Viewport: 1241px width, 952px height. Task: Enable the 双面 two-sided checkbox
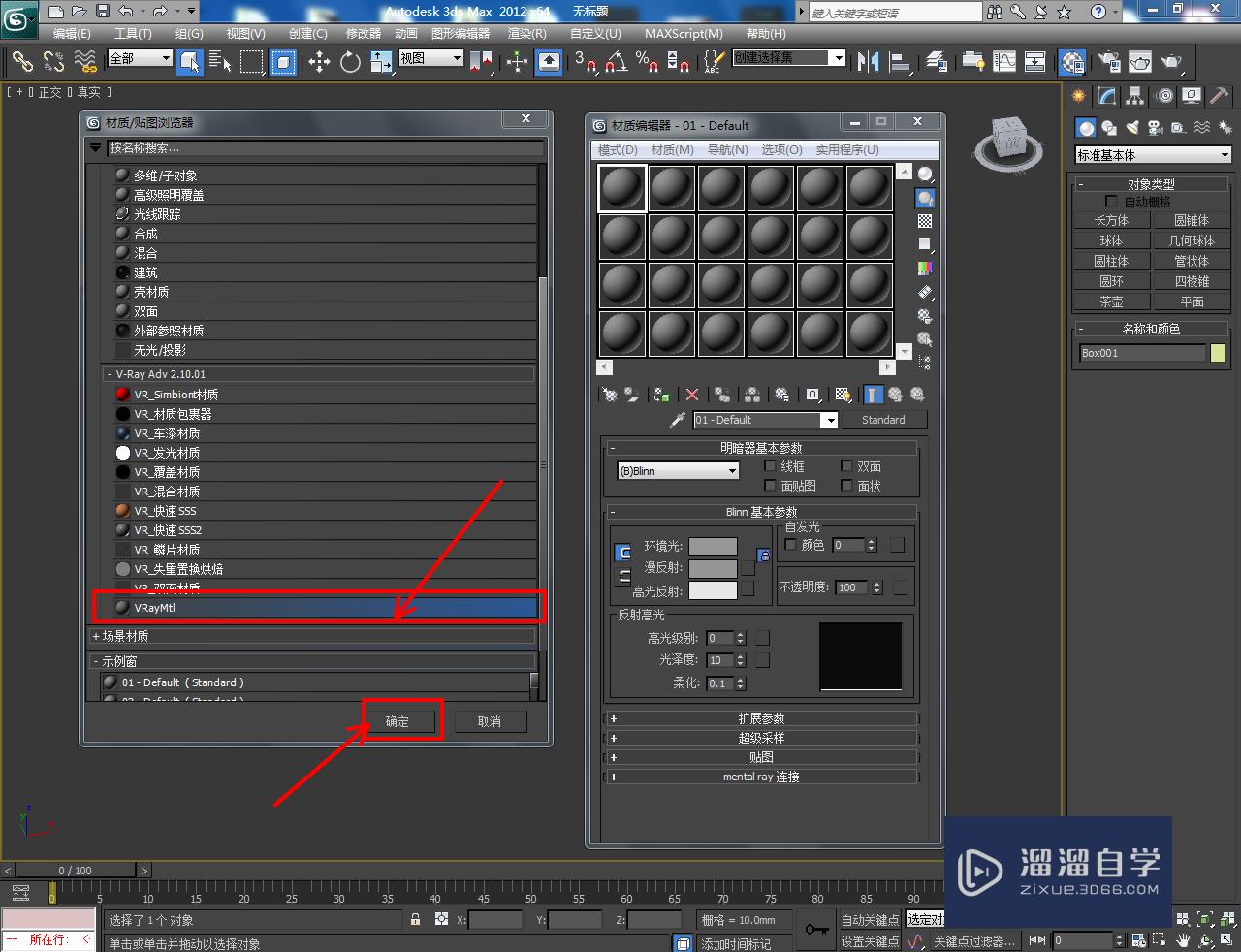coord(846,466)
